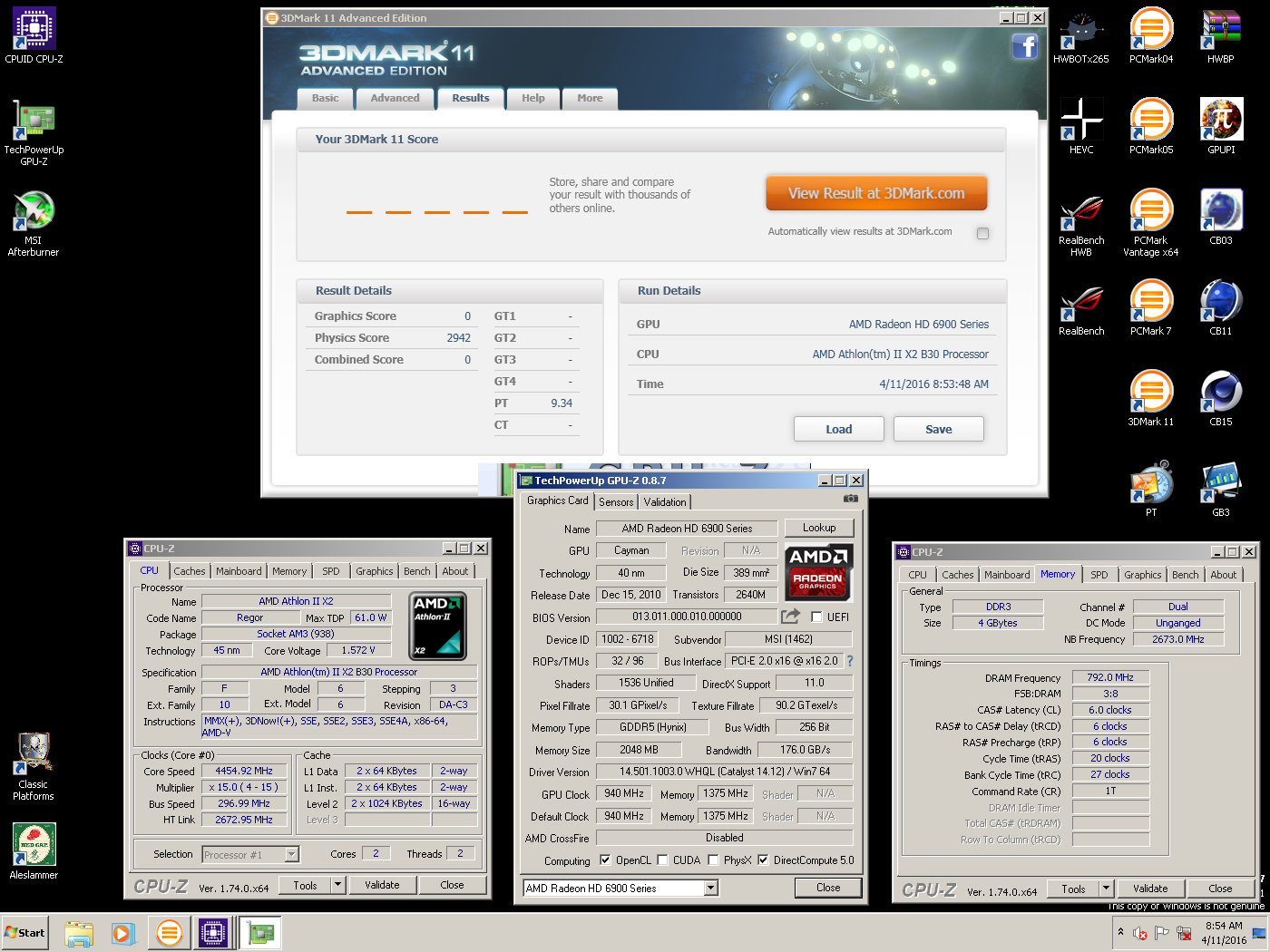Open the More tab in 3DMark 11
This screenshot has width=1270, height=952.
pos(590,98)
